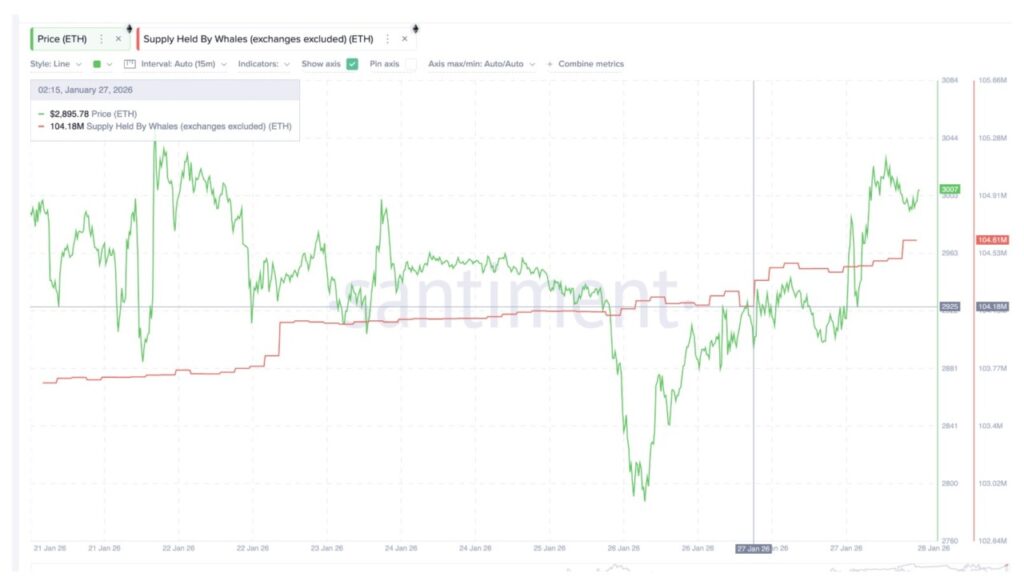Click the green 3007 price axis label
1024x581 pixels.
[x=950, y=189]
